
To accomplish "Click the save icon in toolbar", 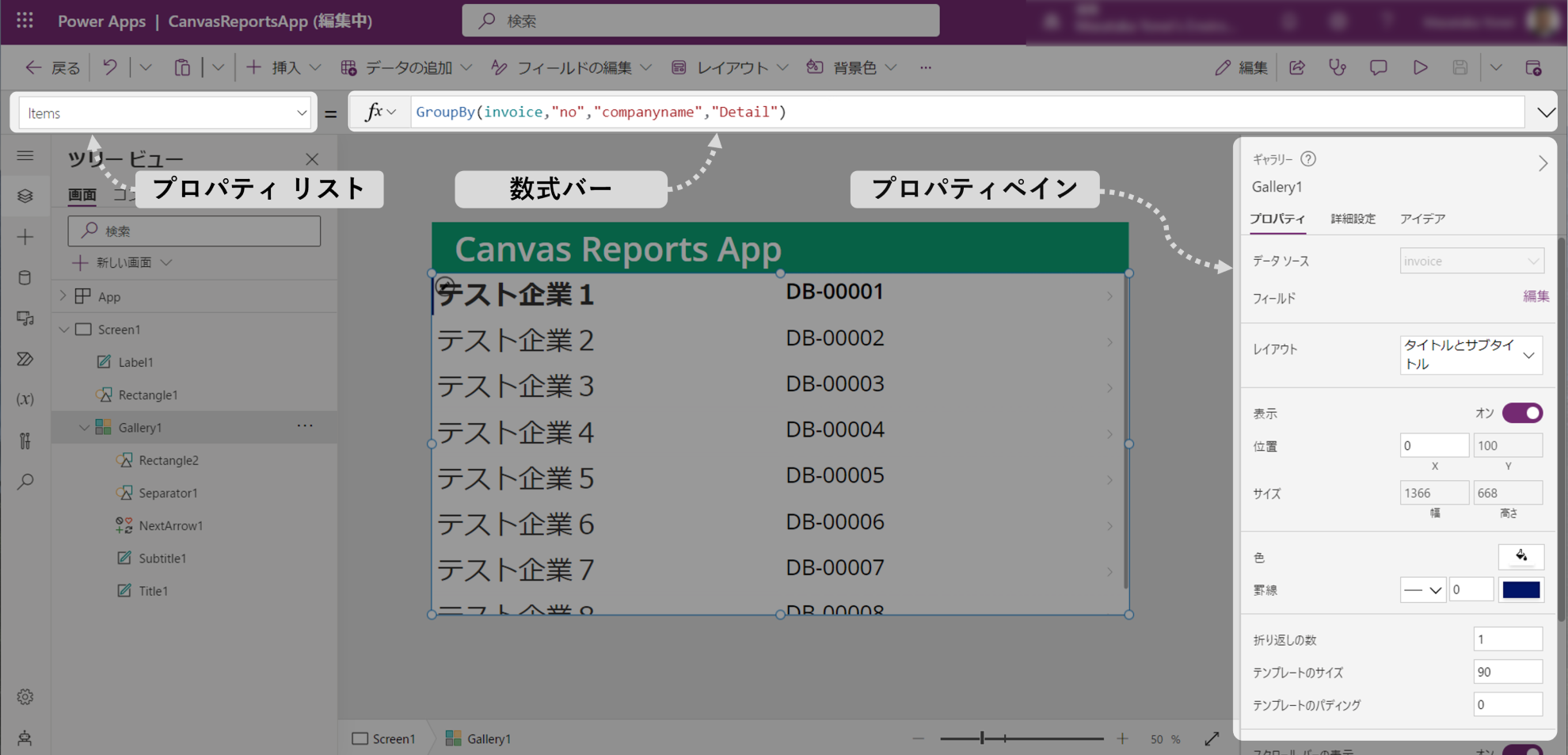I will pos(1460,67).
